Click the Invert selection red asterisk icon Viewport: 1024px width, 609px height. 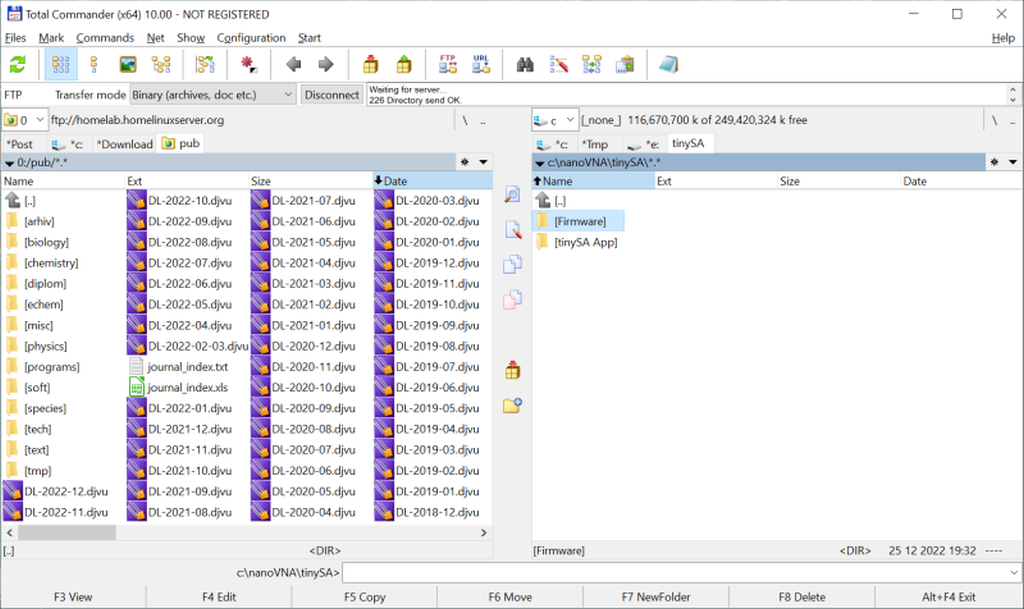tap(248, 65)
